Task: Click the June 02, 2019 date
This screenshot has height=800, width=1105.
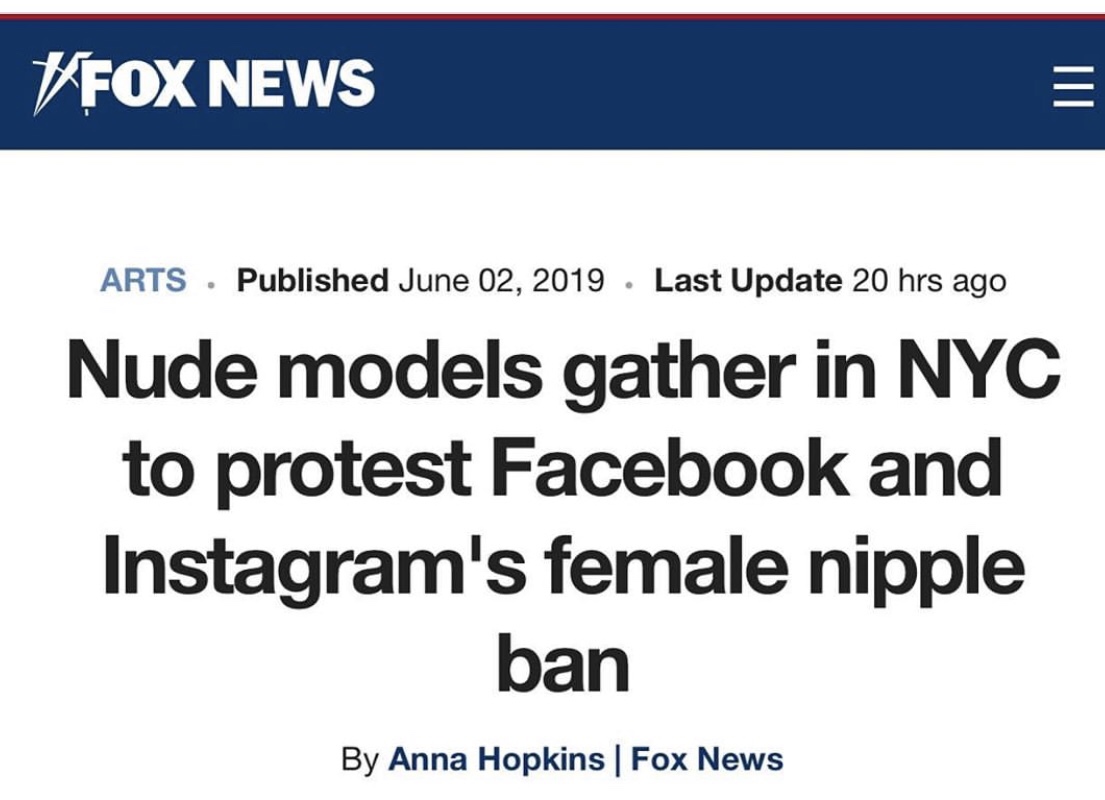Action: [x=501, y=281]
